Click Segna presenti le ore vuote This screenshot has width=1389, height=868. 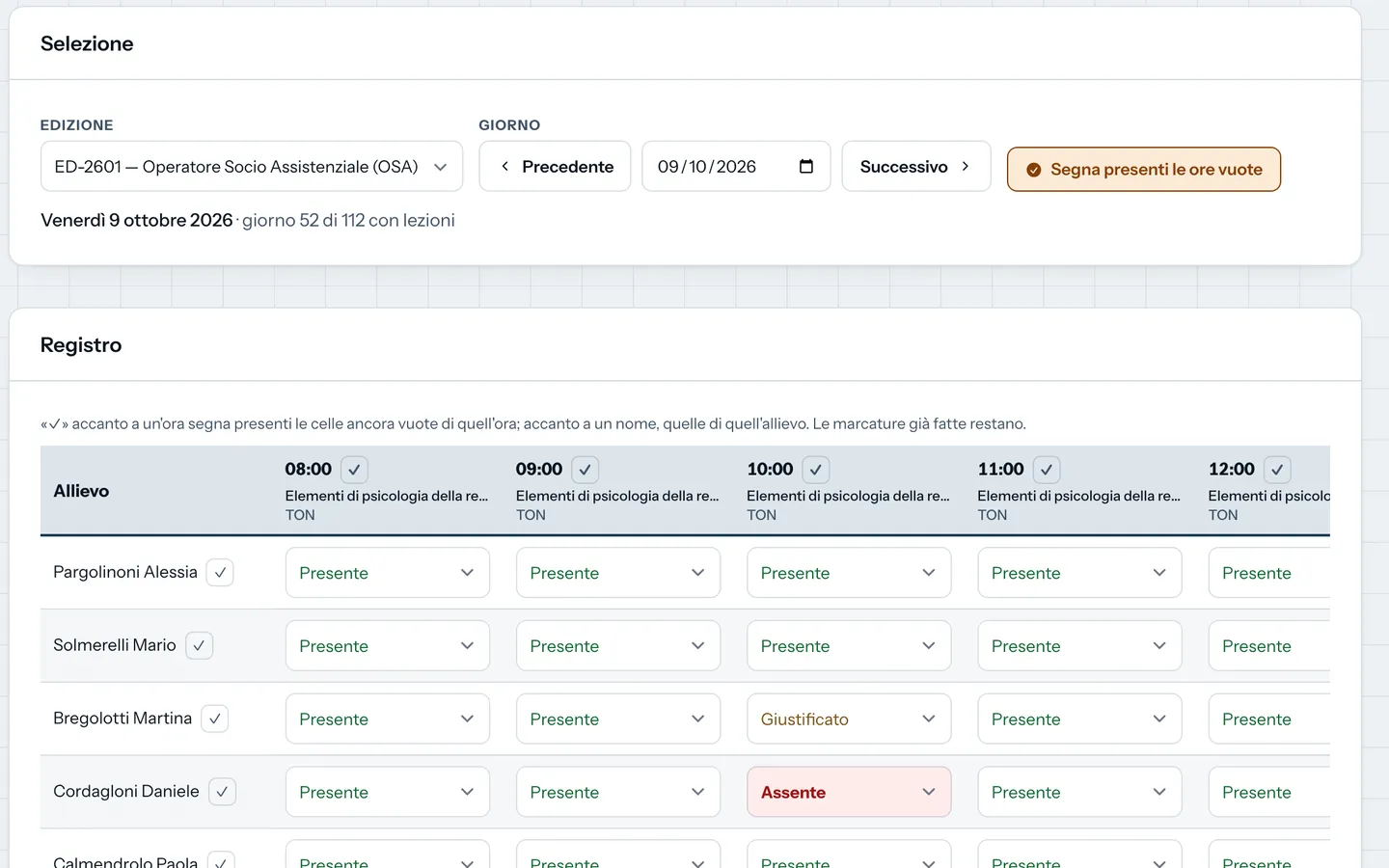pyautogui.click(x=1144, y=170)
